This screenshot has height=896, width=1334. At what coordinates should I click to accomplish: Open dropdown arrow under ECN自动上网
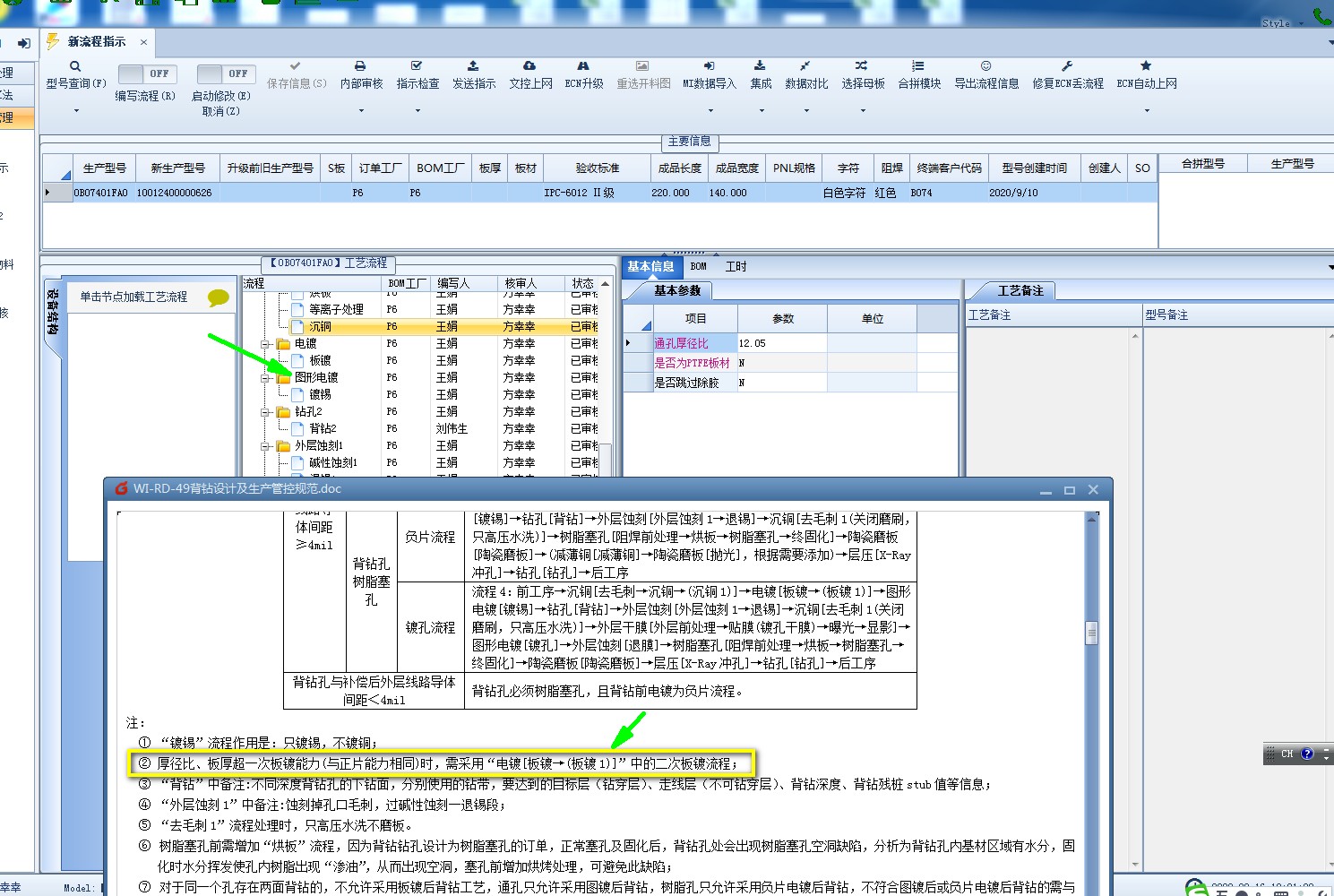coord(1147,111)
